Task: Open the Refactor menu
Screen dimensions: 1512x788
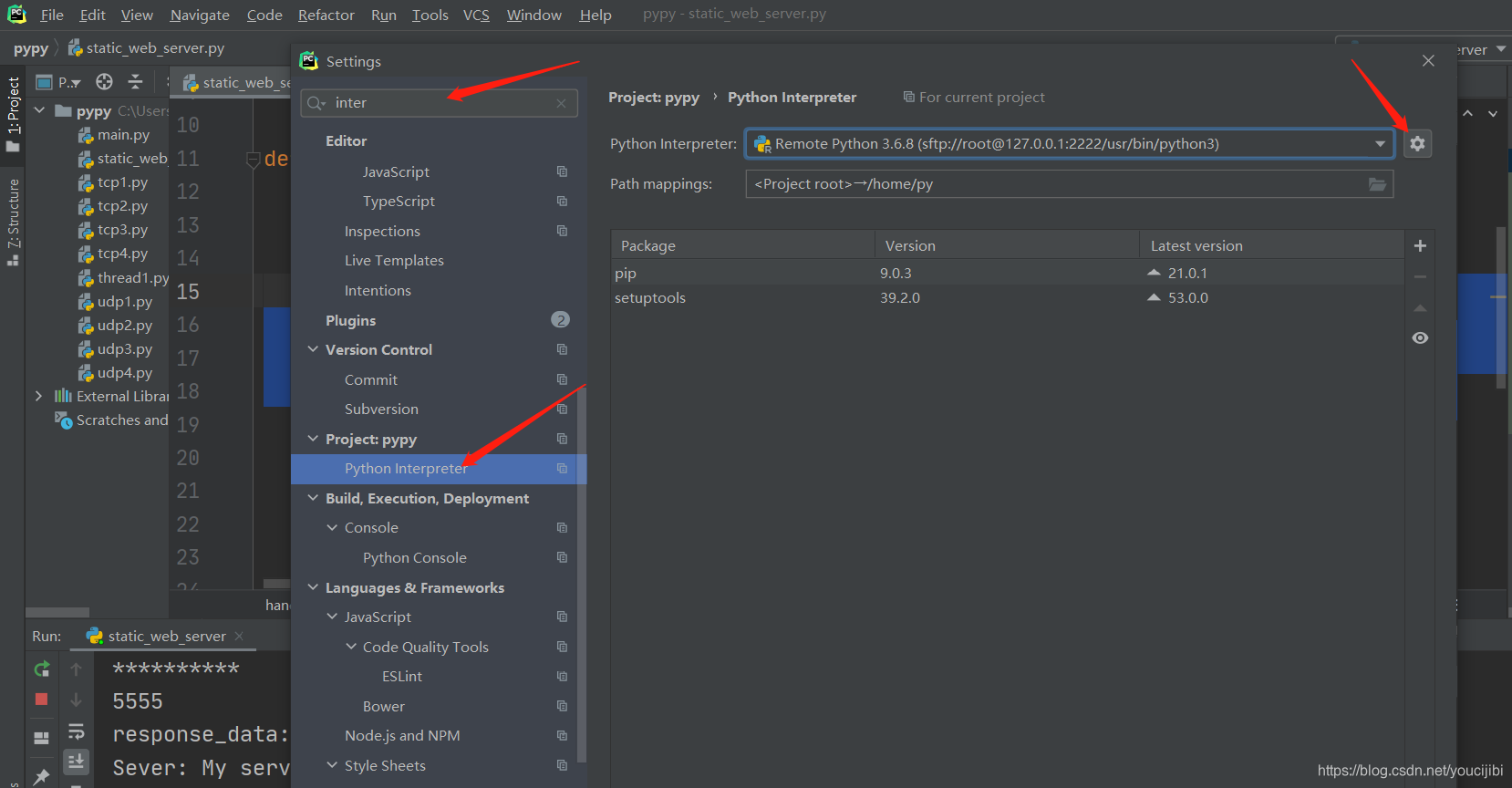Action: [x=326, y=15]
